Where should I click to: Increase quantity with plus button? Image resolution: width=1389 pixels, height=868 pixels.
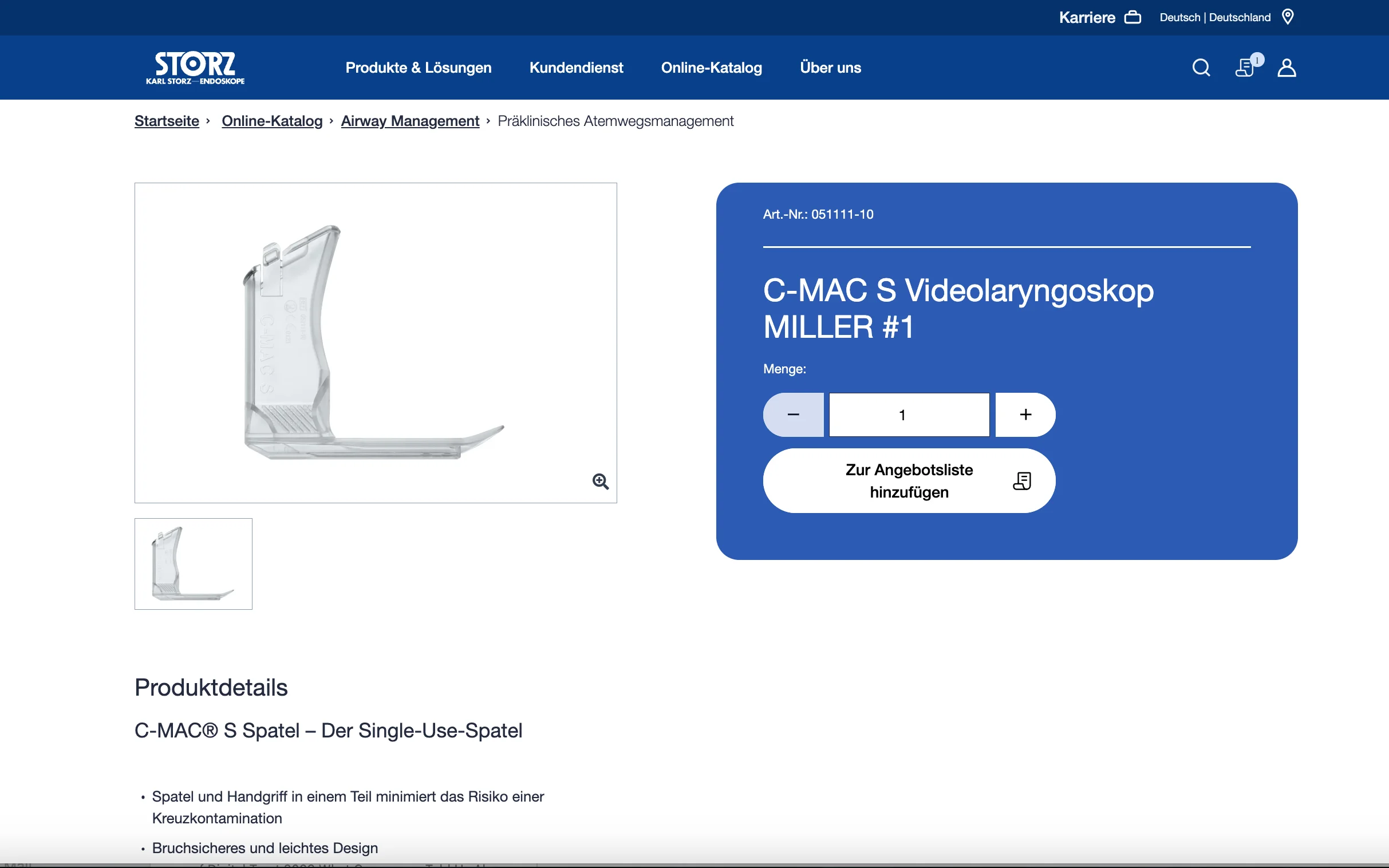1025,415
